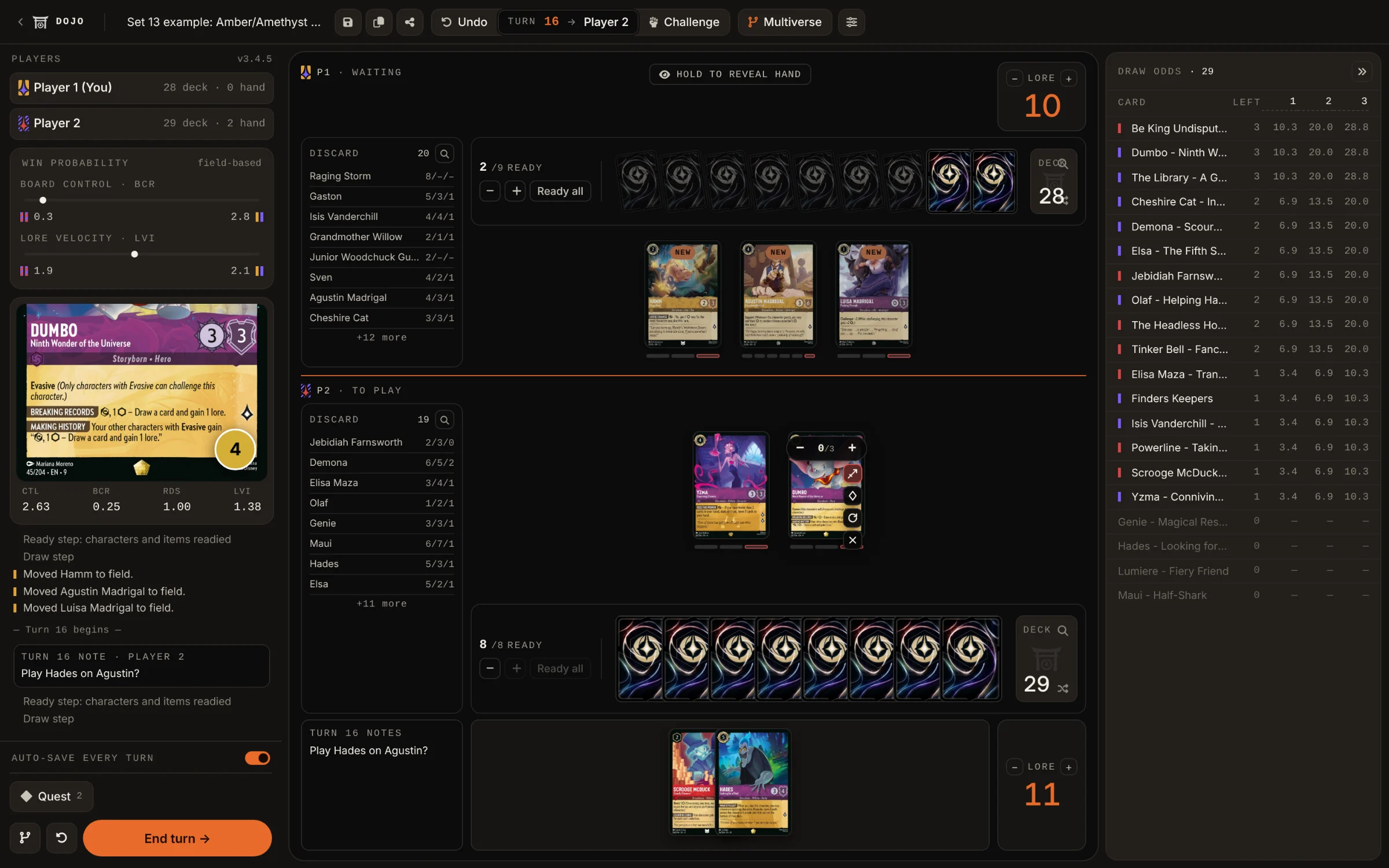The height and width of the screenshot is (868, 1389).
Task: Click the Undo button
Action: pos(465,22)
